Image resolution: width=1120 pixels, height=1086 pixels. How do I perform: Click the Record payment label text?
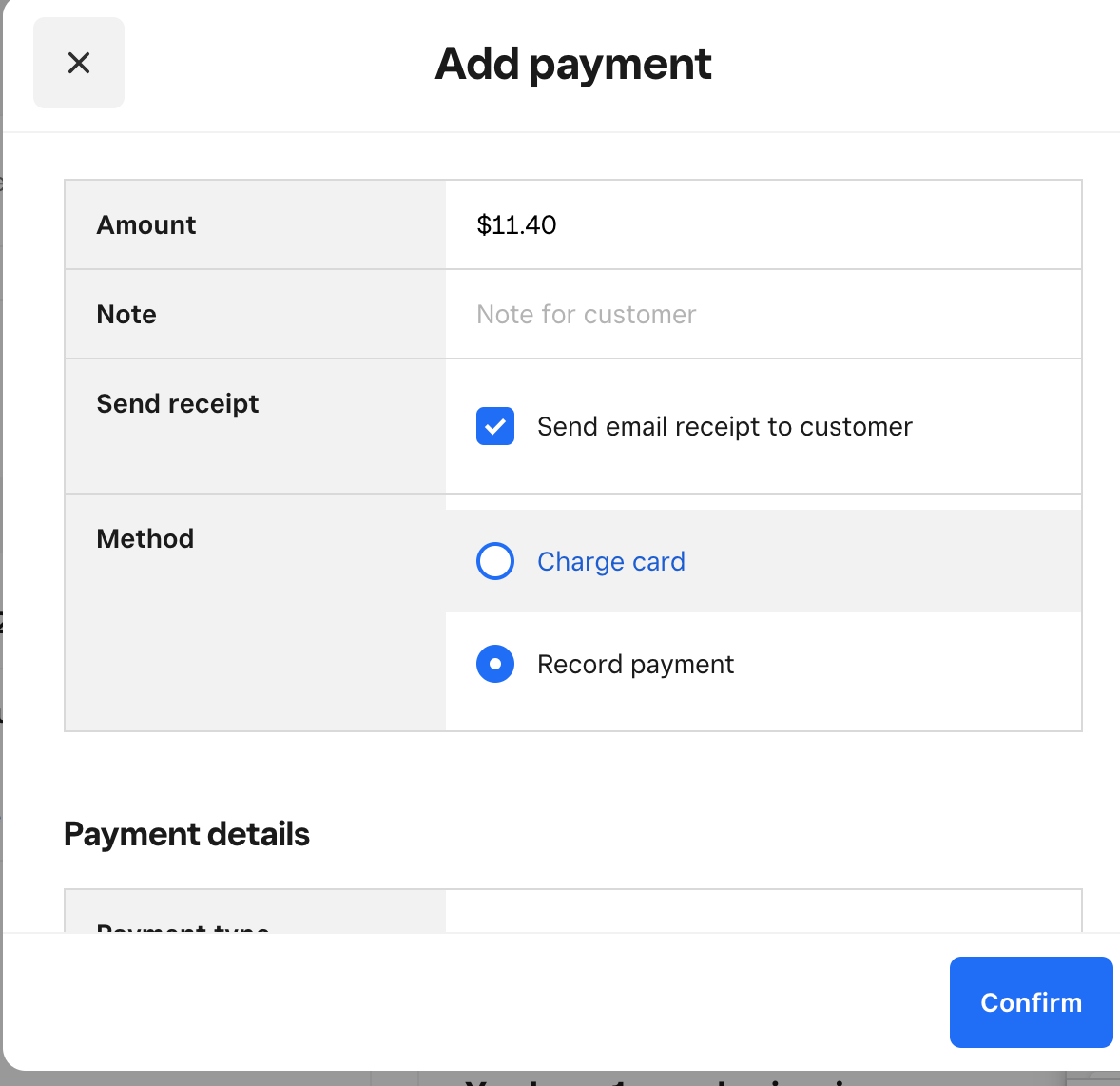[635, 664]
